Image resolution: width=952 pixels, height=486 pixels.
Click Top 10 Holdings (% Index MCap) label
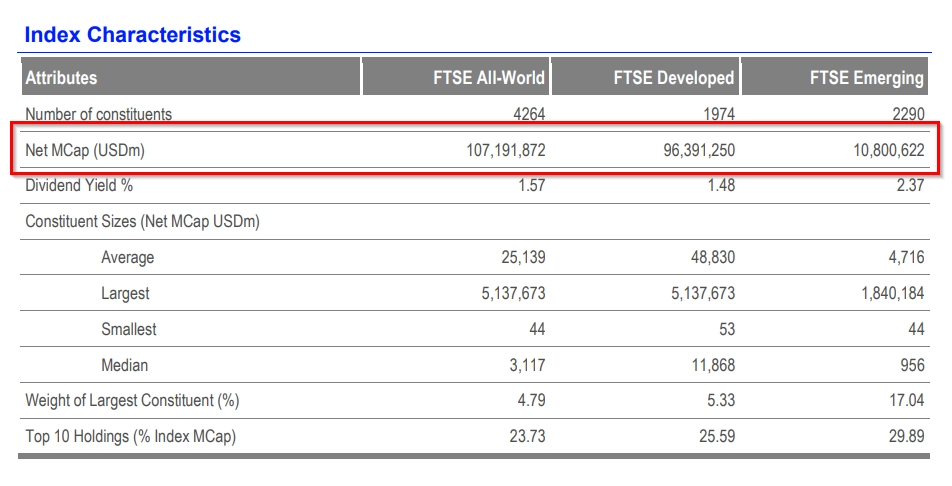131,437
